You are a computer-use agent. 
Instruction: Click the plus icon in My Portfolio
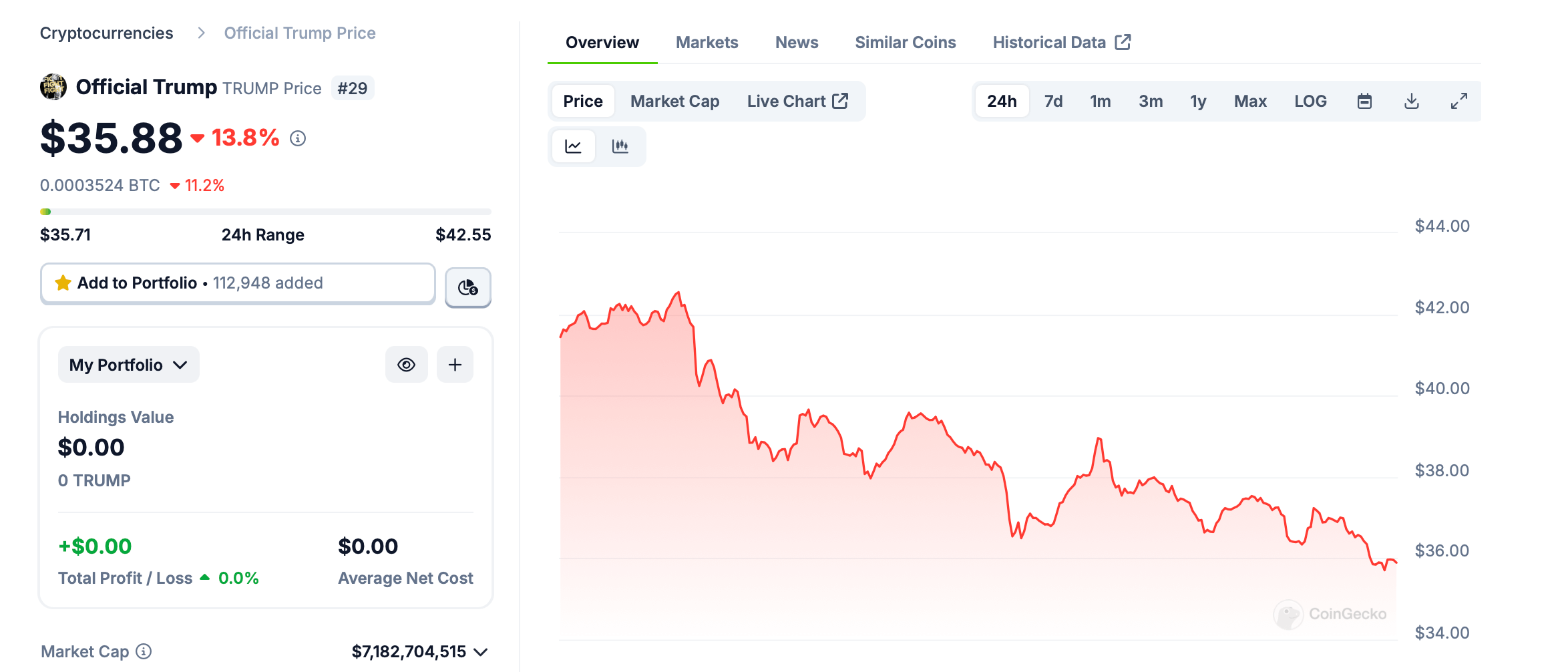pos(455,365)
